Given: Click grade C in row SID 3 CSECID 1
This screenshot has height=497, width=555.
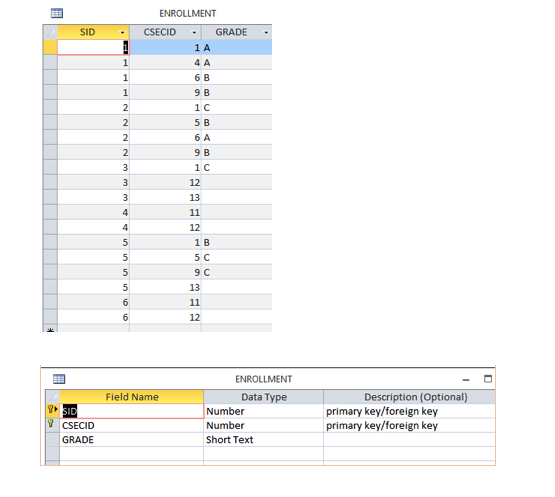Looking at the screenshot, I should coord(237,167).
